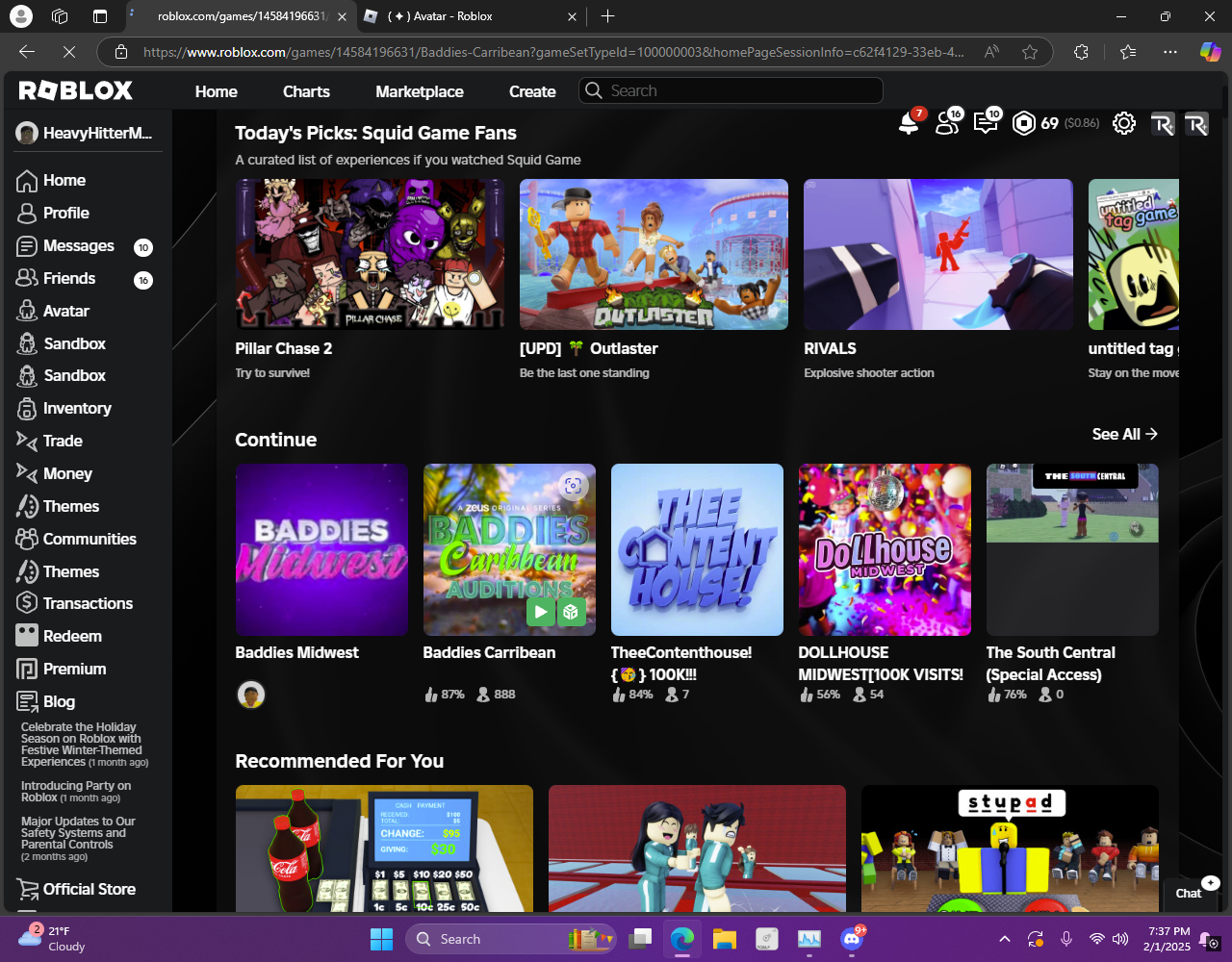
Task: Open the settings gear in header
Action: [1124, 123]
